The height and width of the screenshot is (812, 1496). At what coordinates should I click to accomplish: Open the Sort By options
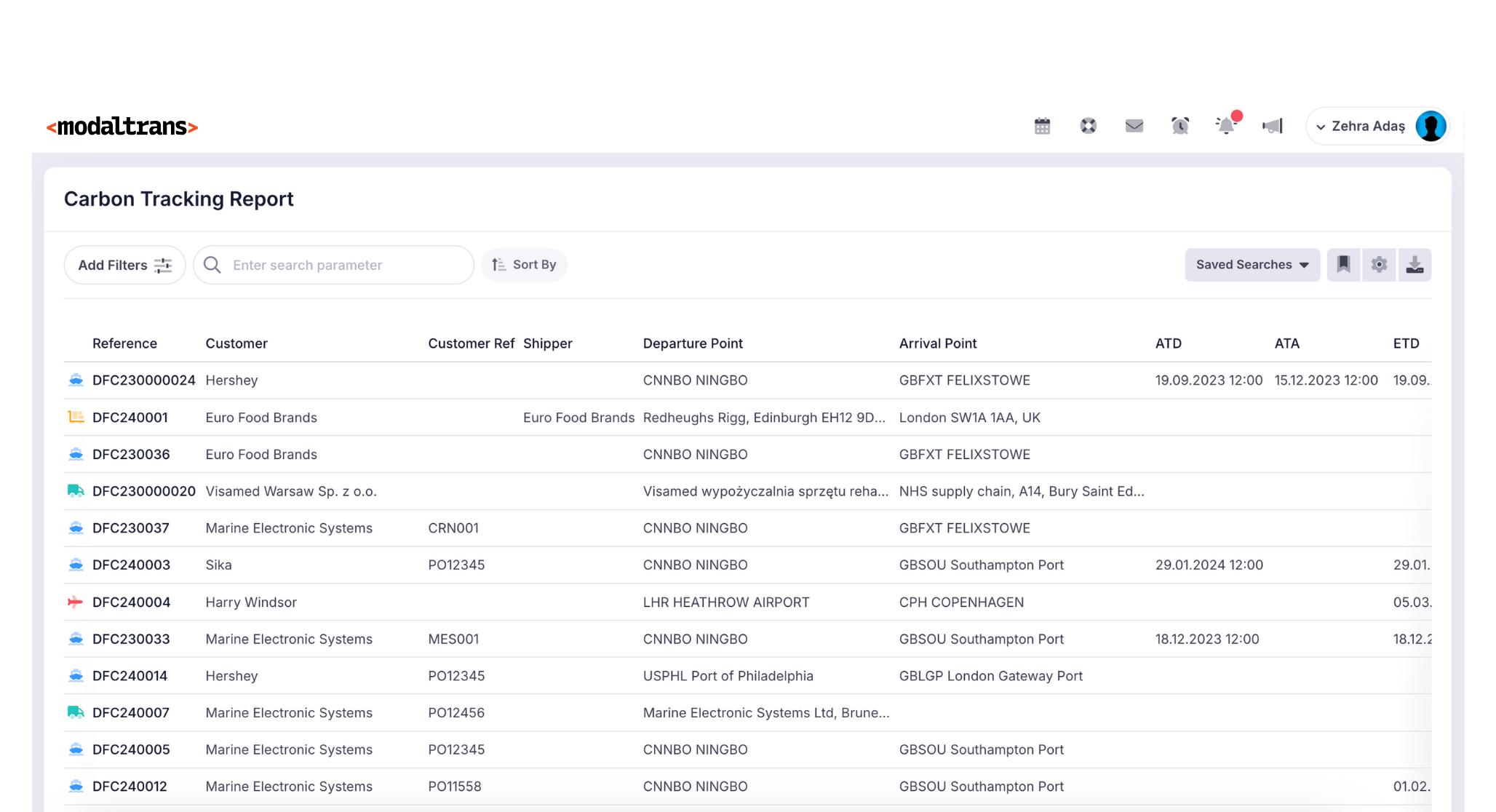(x=524, y=264)
